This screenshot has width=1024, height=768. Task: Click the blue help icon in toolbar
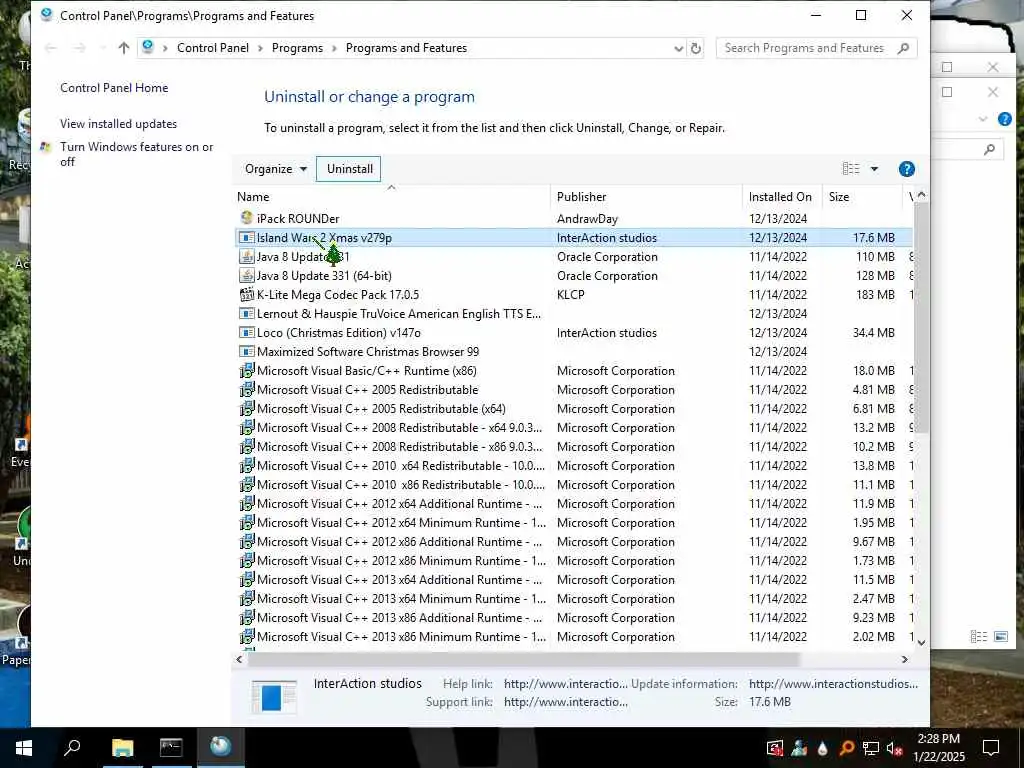[906, 169]
